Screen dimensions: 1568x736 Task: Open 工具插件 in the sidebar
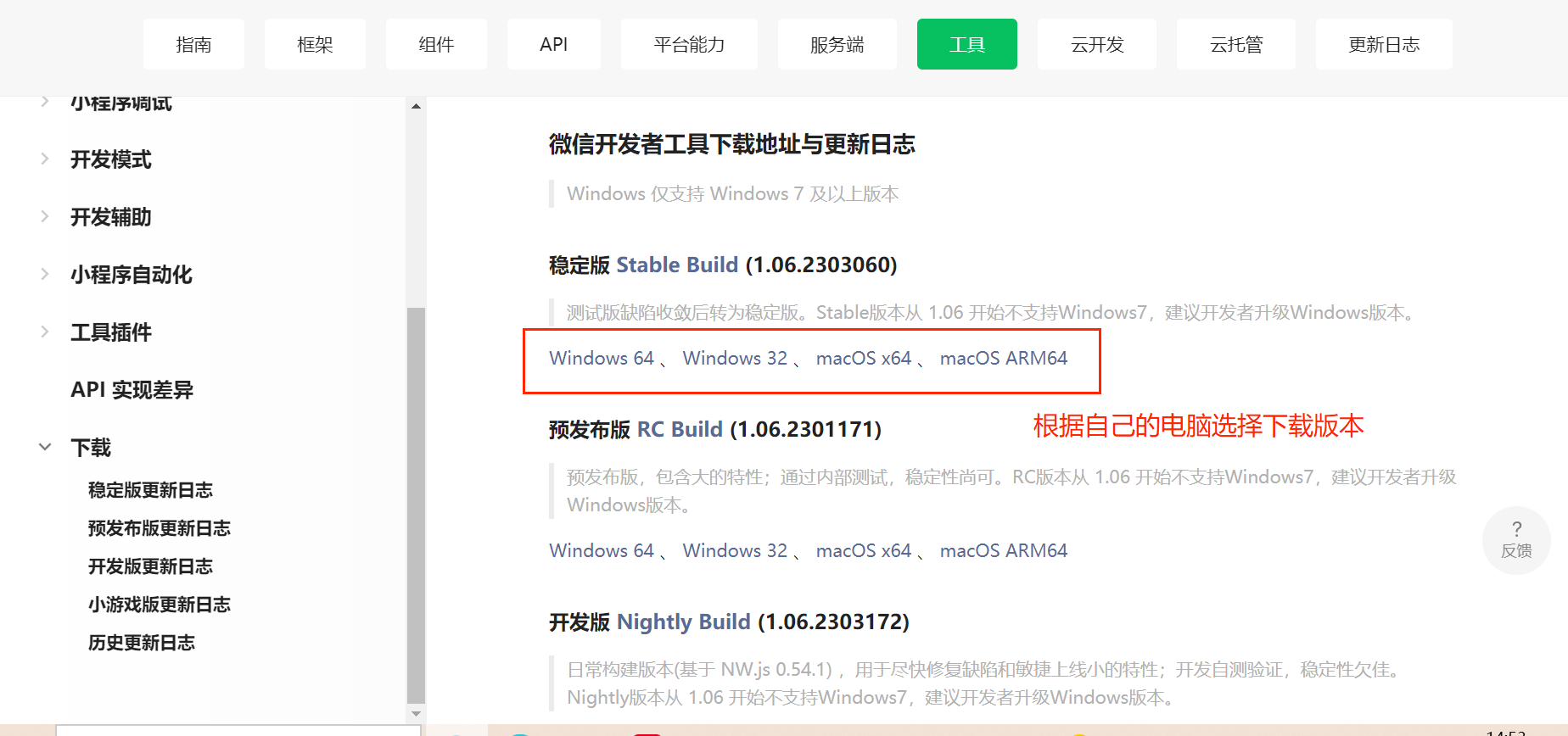point(111,332)
